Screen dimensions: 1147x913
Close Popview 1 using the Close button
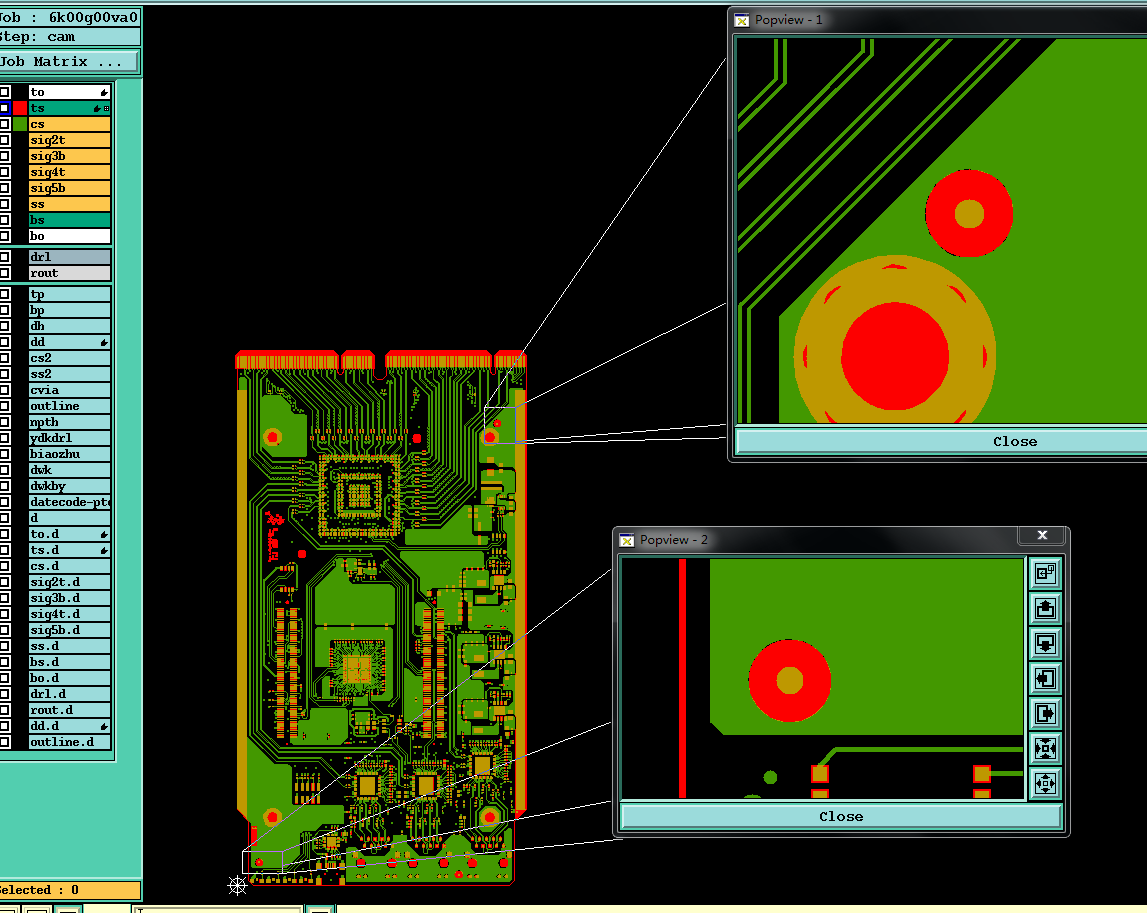click(941, 441)
